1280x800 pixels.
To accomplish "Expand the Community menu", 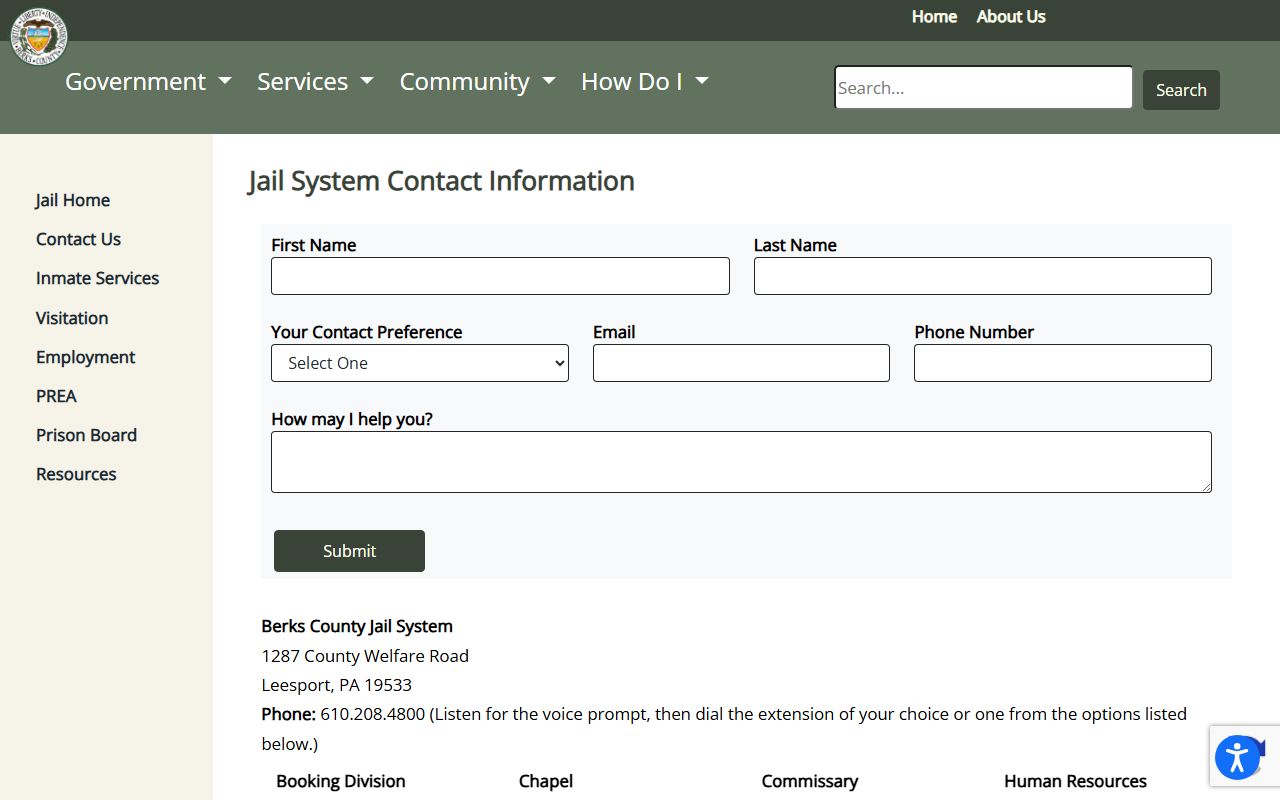I will (477, 82).
